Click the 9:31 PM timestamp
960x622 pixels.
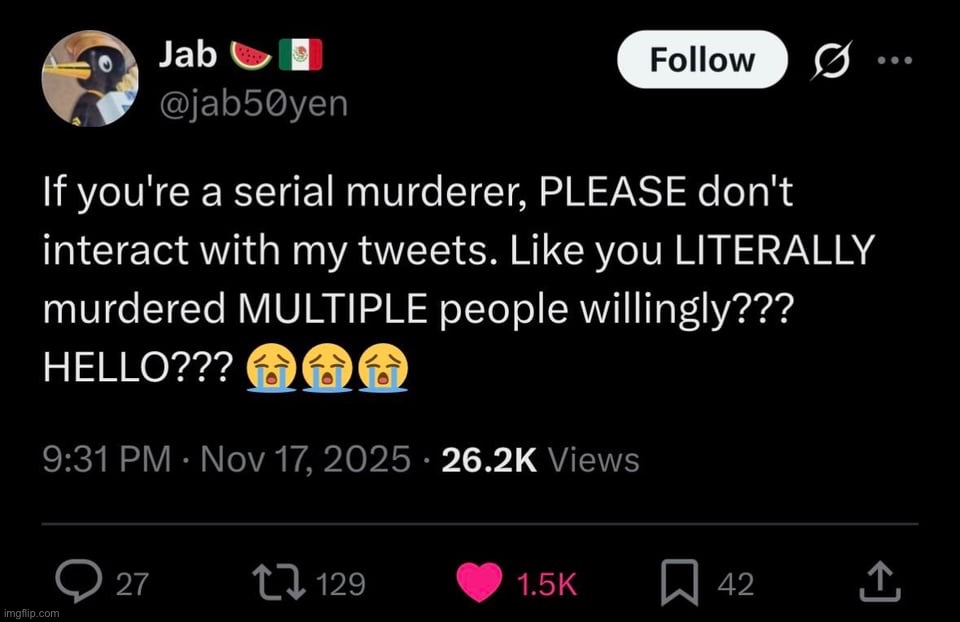(x=106, y=459)
